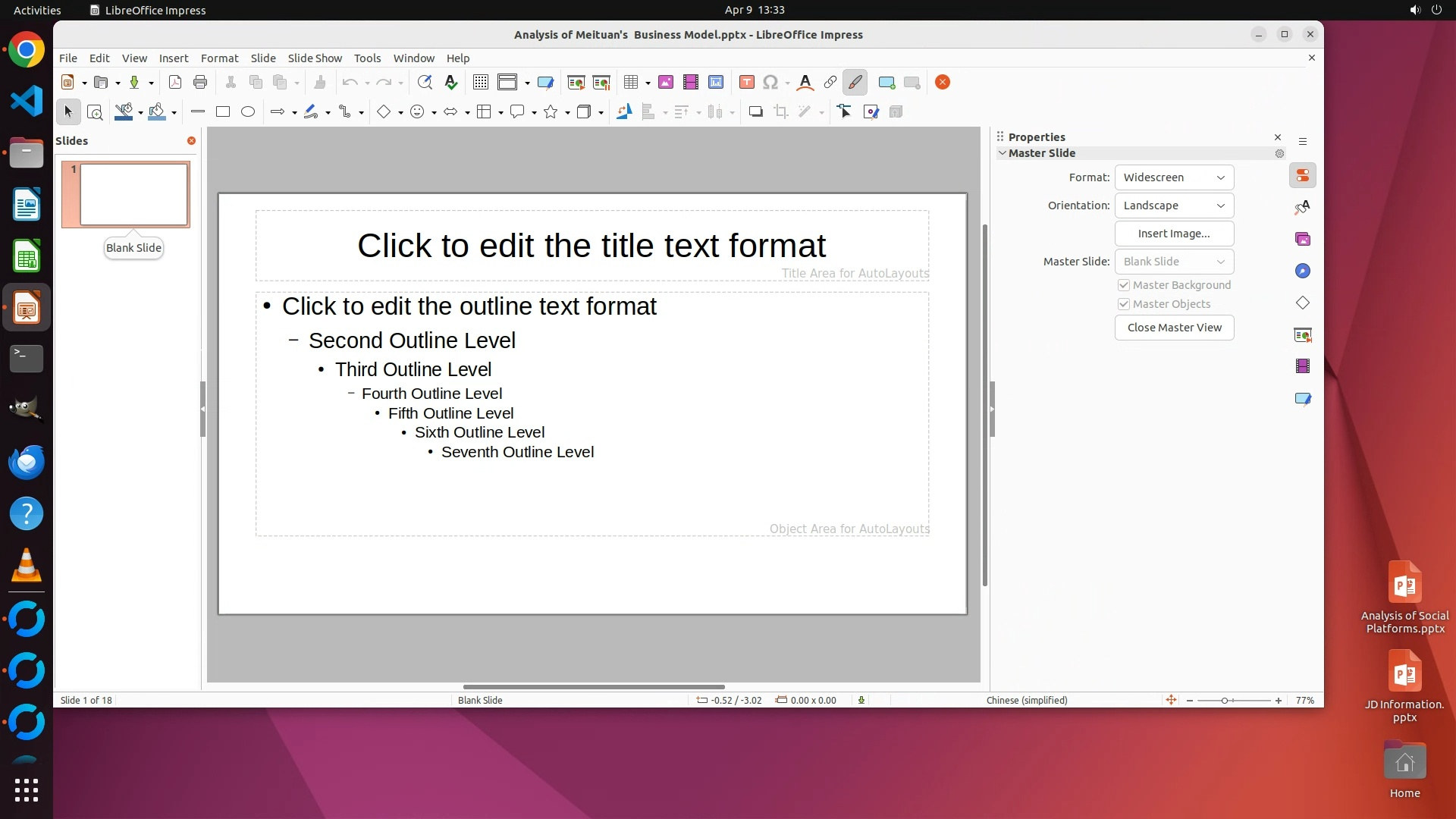Collapse the Master Slide section
The height and width of the screenshot is (819, 1456).
[1003, 153]
